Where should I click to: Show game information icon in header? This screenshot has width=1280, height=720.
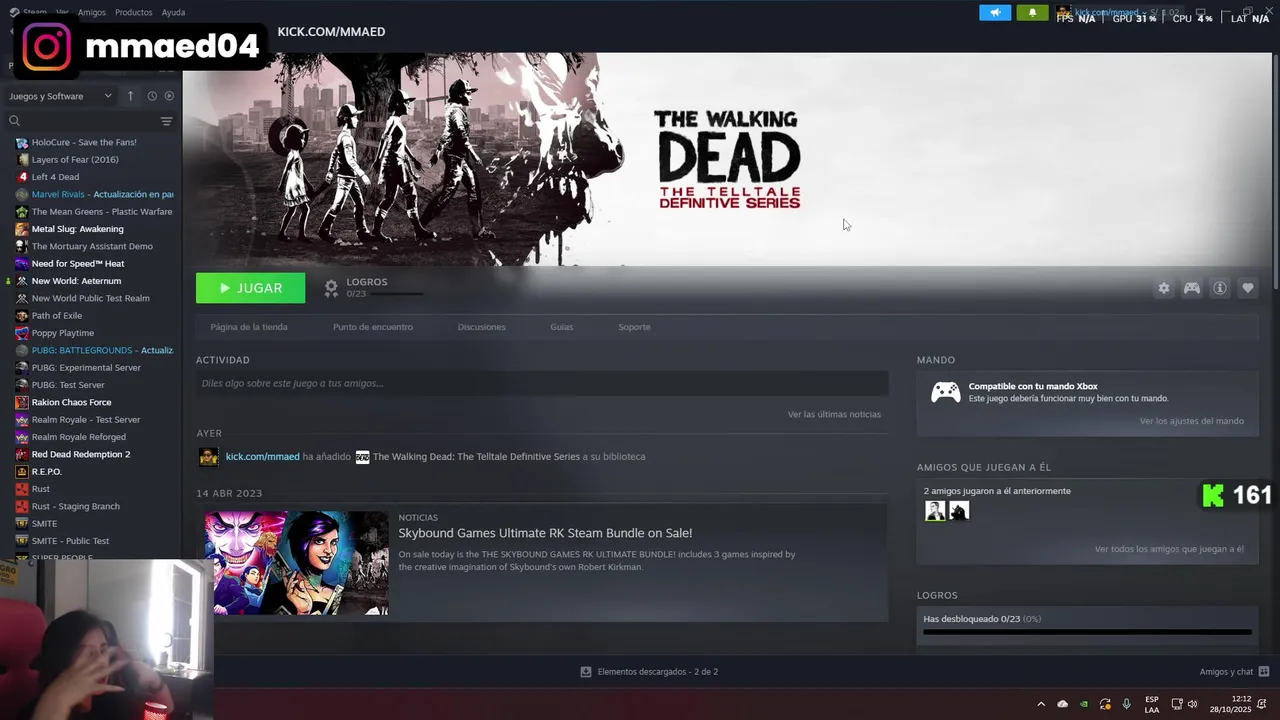click(x=1220, y=288)
